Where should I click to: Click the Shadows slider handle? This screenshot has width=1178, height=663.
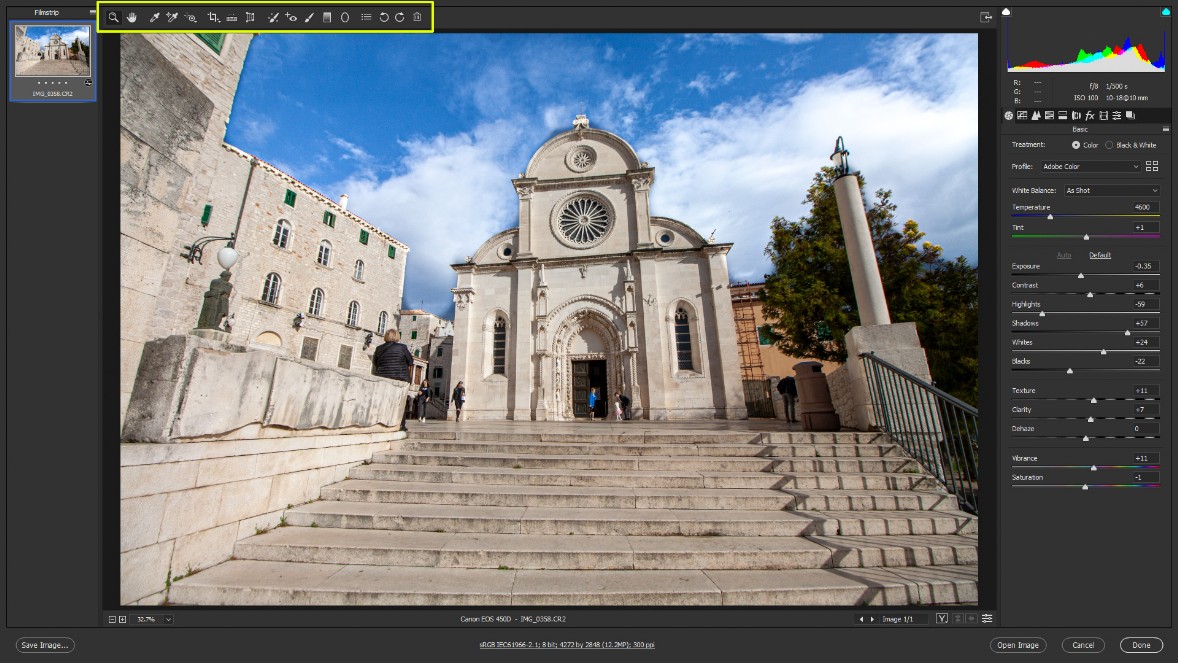(1127, 332)
